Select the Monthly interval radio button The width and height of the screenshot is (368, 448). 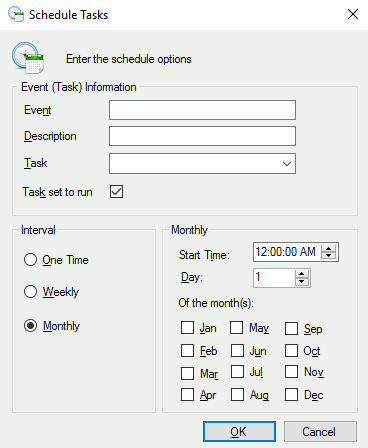click(x=30, y=326)
